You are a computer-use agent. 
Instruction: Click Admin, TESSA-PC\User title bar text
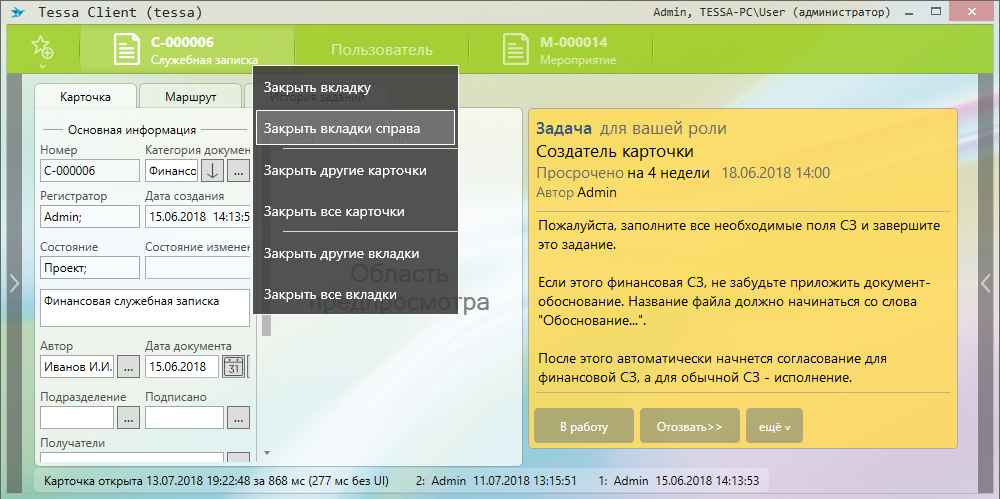click(772, 11)
